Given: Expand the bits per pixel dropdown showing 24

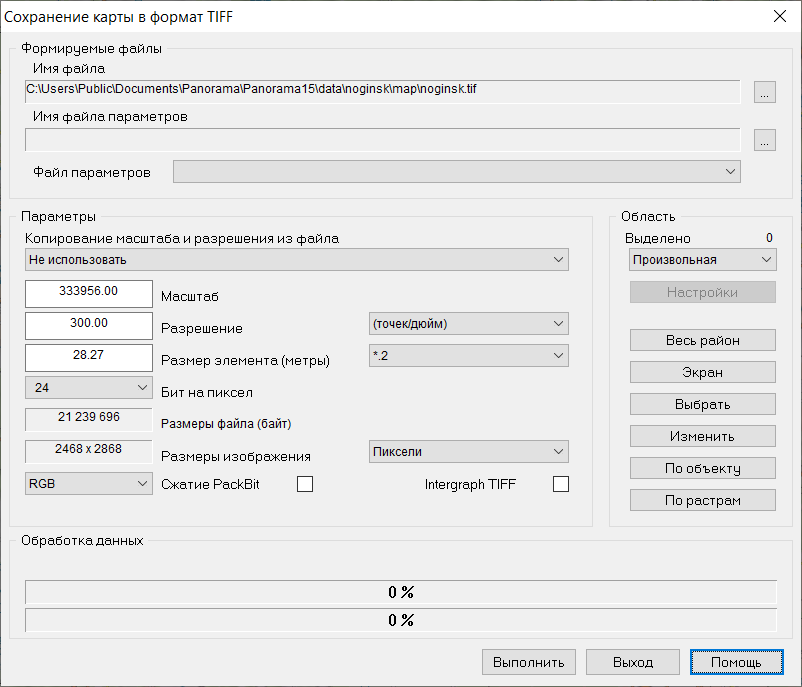Looking at the screenshot, I should [x=88, y=388].
